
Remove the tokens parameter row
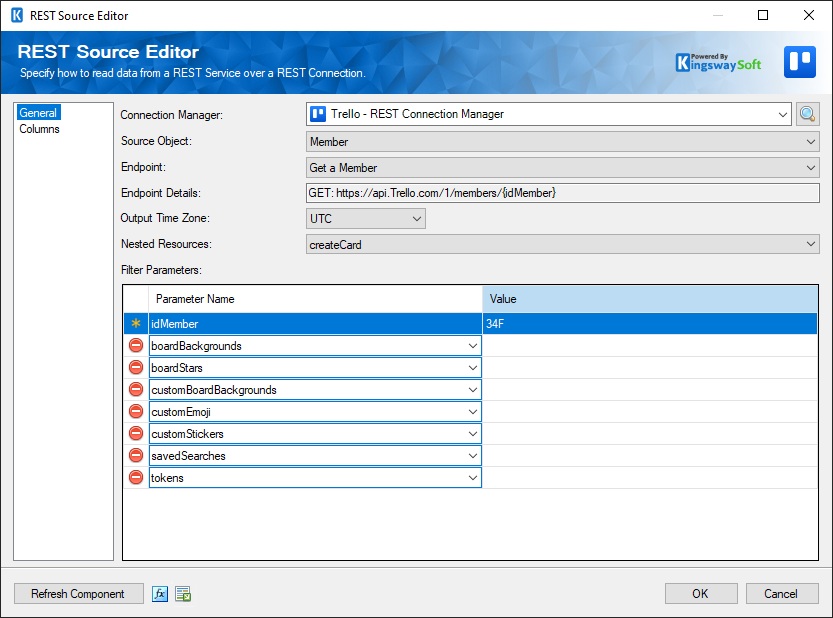pyautogui.click(x=136, y=478)
